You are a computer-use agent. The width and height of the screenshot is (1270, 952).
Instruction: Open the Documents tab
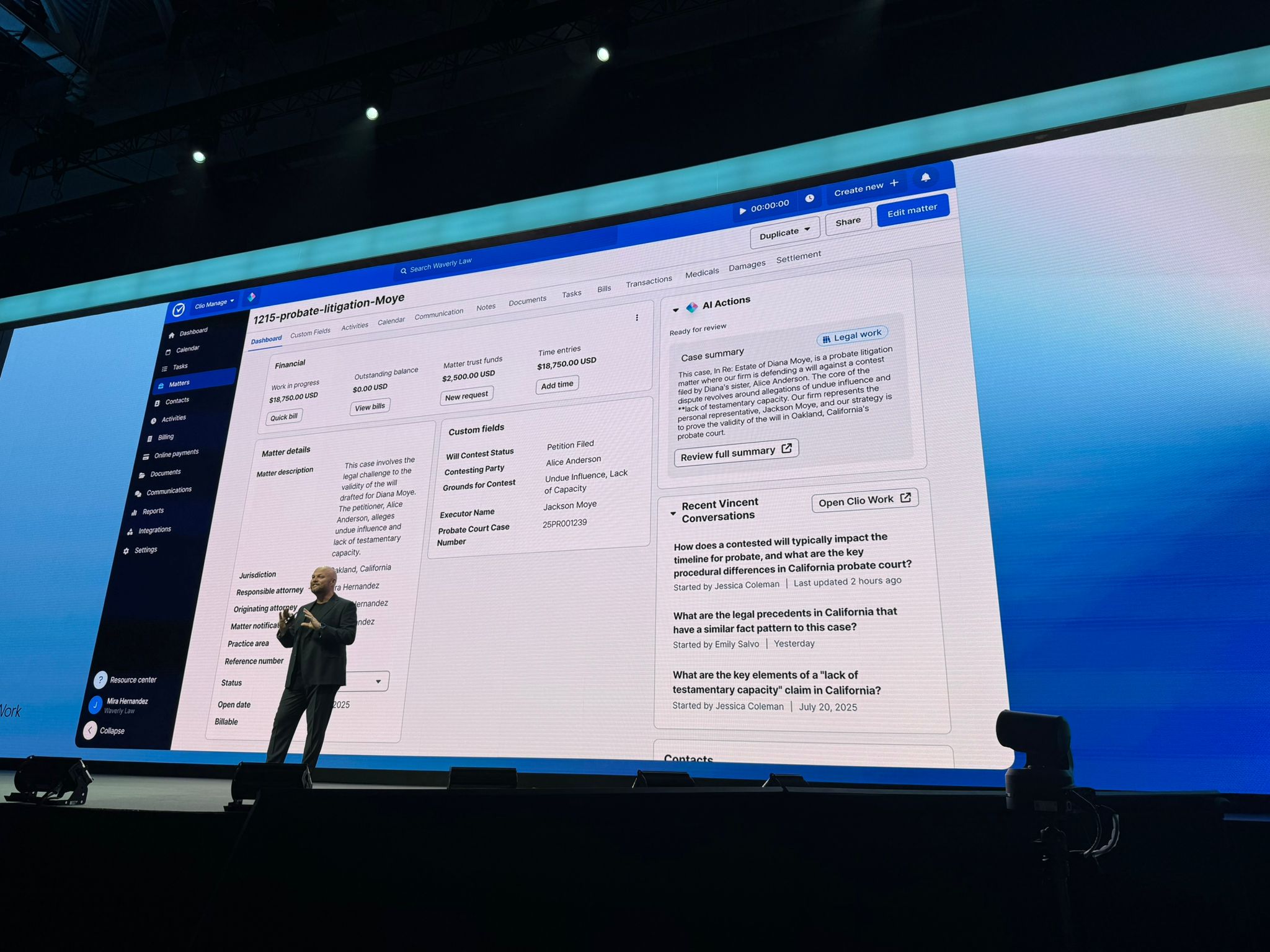(x=527, y=301)
